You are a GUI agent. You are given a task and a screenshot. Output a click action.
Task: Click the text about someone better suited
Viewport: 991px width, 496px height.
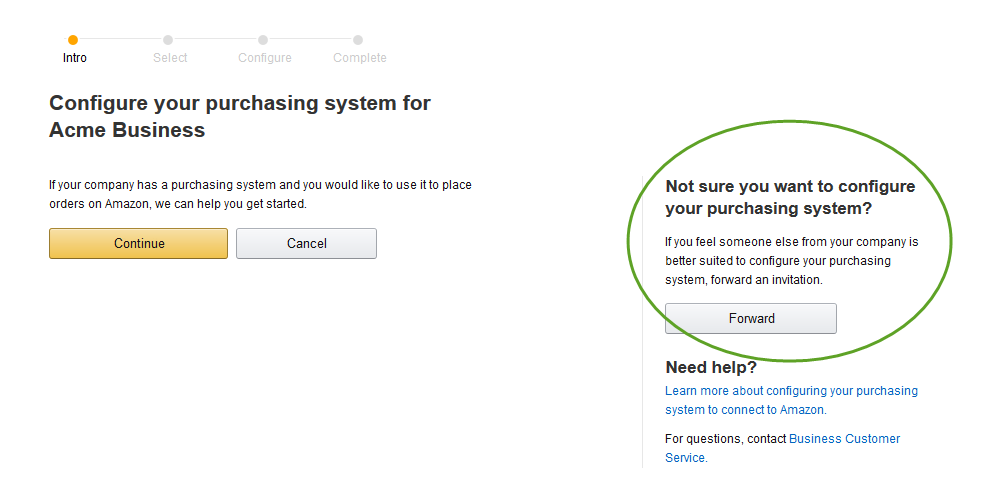pos(790,261)
